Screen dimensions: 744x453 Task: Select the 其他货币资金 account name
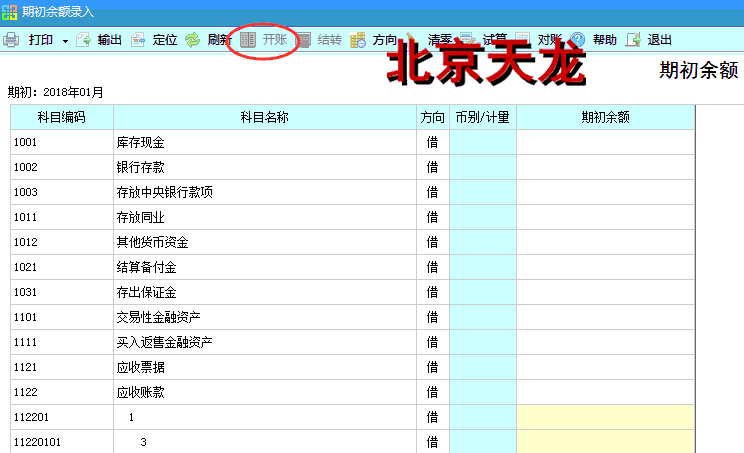point(152,242)
